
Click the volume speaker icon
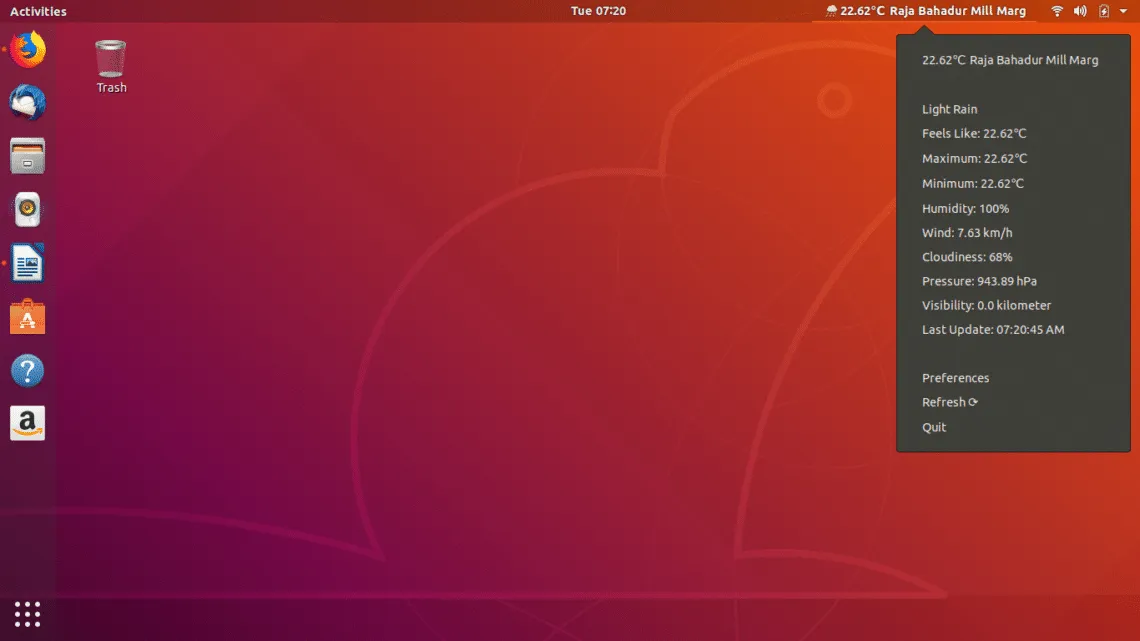pos(1080,11)
